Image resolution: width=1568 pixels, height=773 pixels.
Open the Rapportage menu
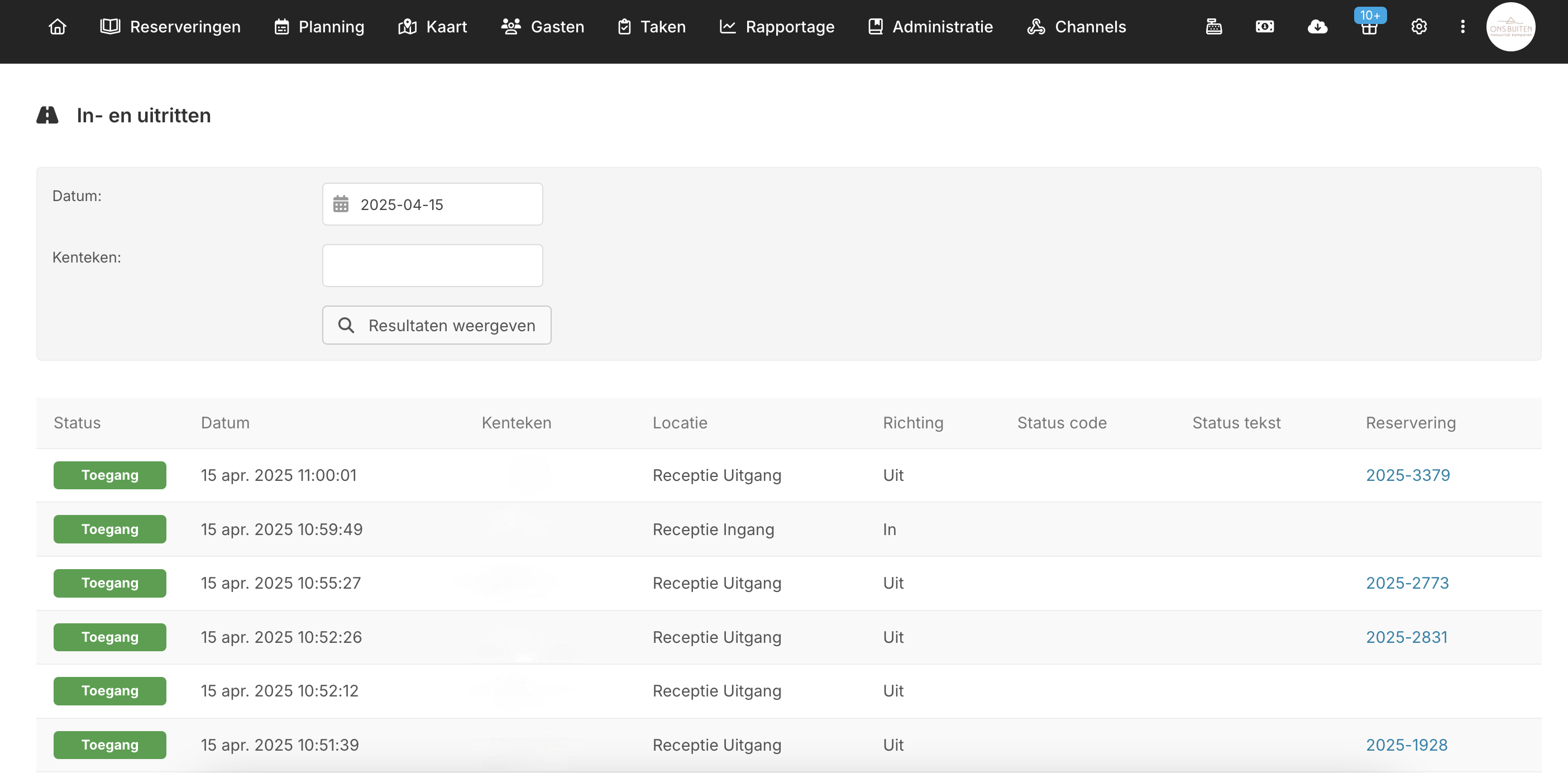[777, 27]
